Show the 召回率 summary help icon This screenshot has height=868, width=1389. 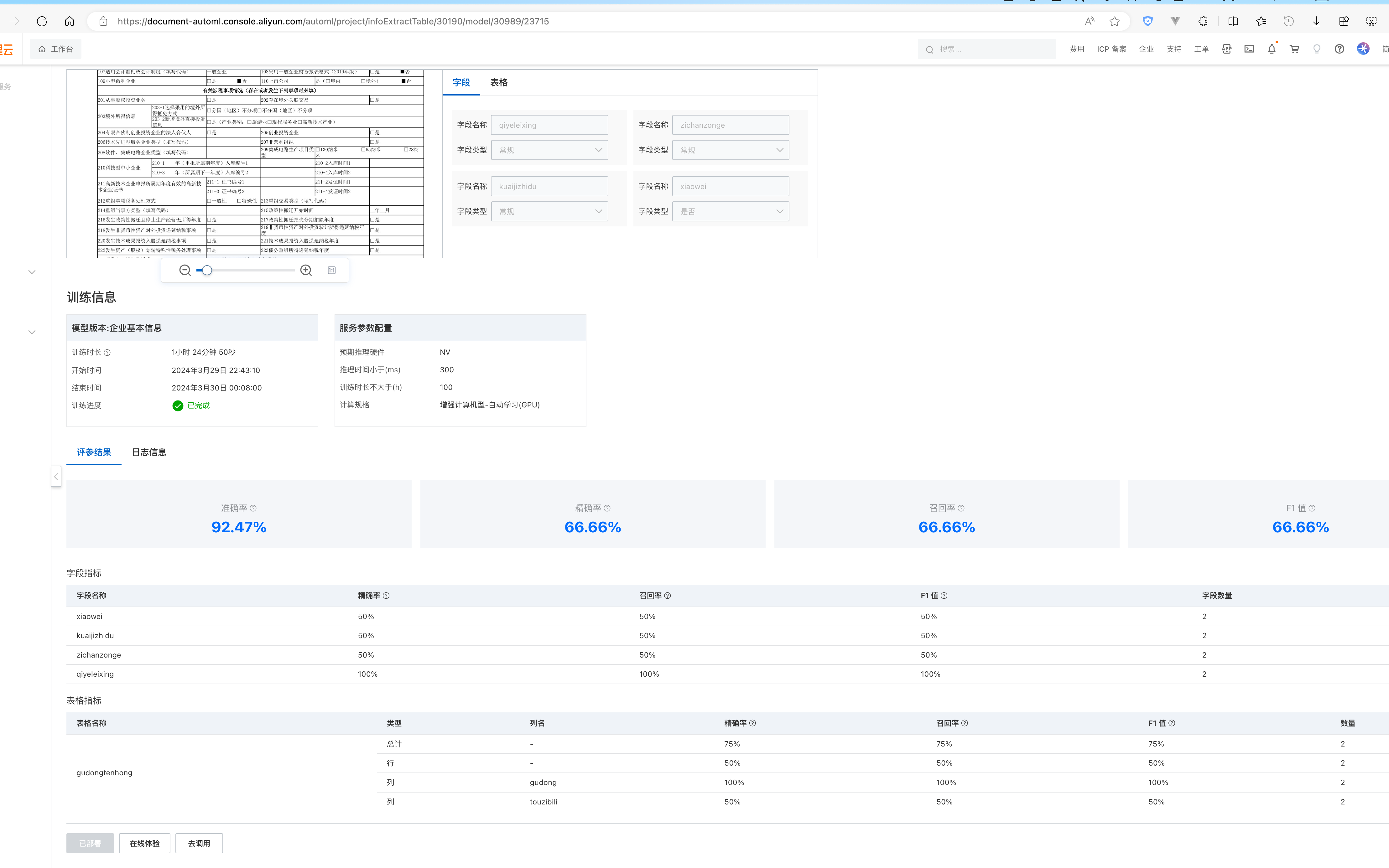961,508
